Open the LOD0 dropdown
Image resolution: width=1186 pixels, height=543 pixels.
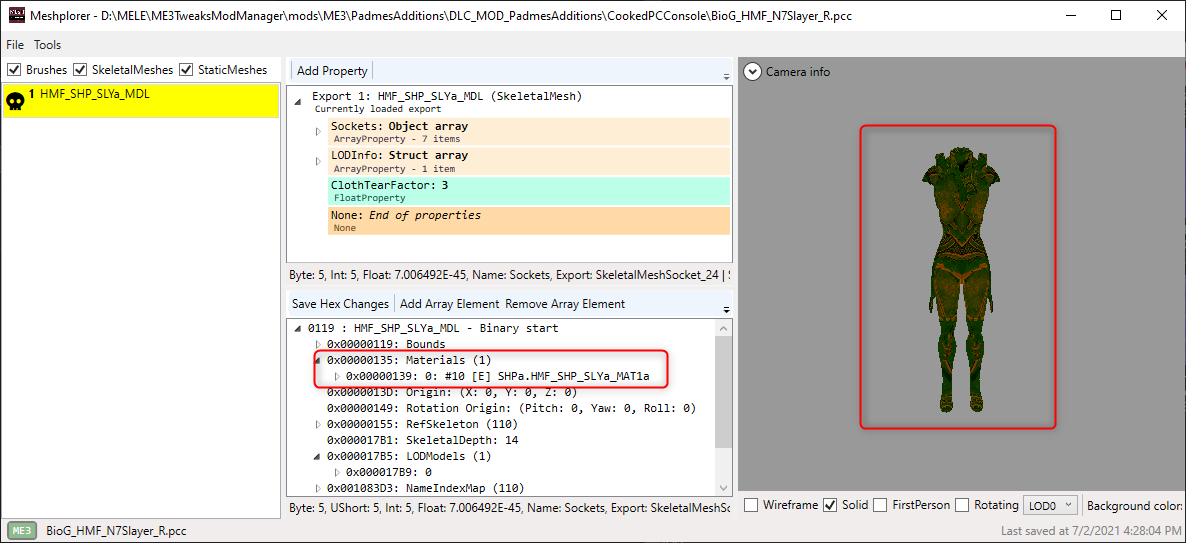point(1049,504)
